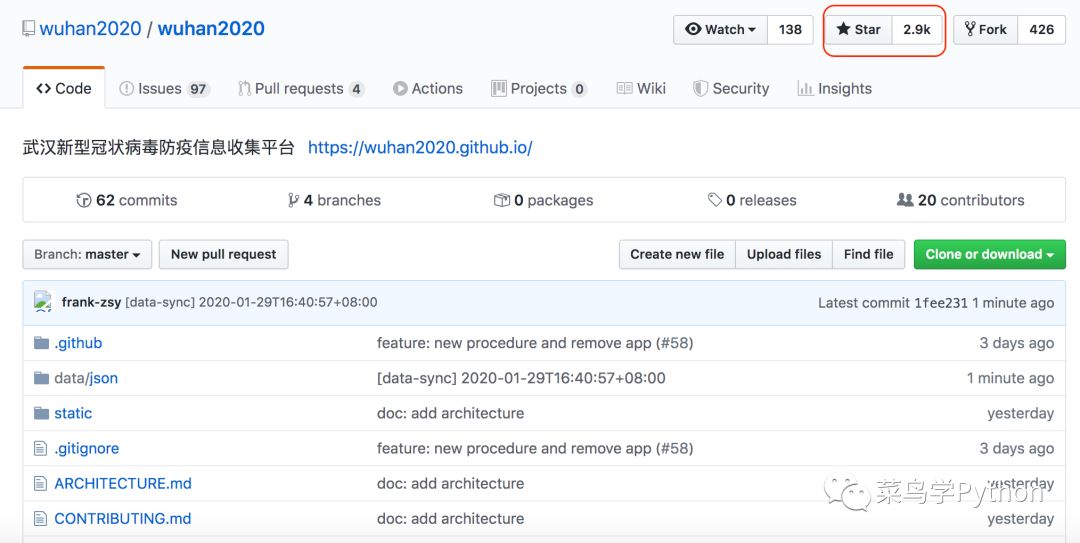Open the data/json folder

coord(86,378)
